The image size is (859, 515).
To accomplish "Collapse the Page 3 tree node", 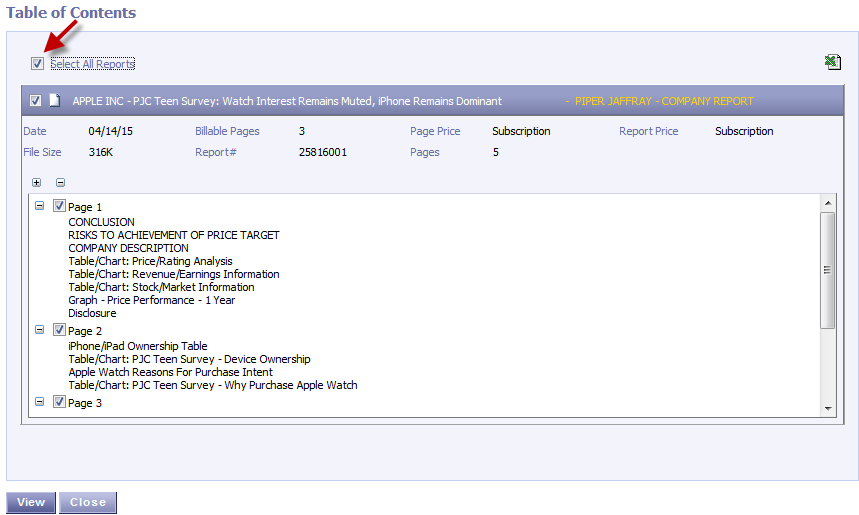I will 39,402.
